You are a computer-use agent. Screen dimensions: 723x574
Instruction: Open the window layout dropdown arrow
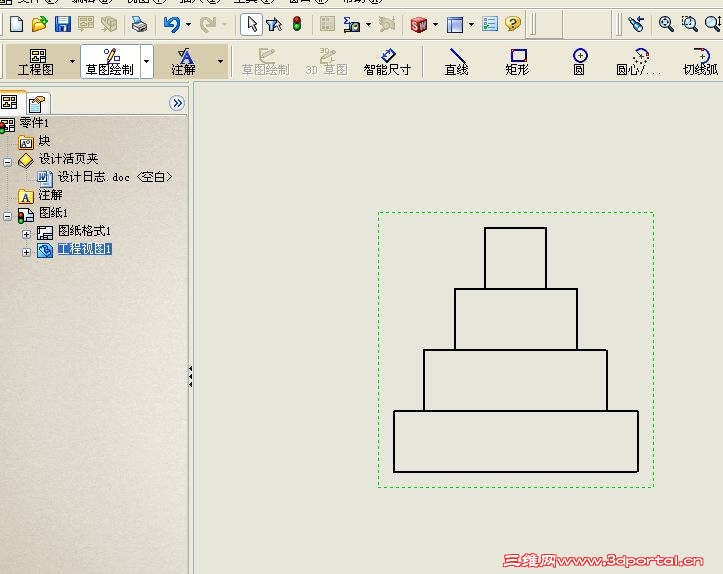[x=471, y=24]
